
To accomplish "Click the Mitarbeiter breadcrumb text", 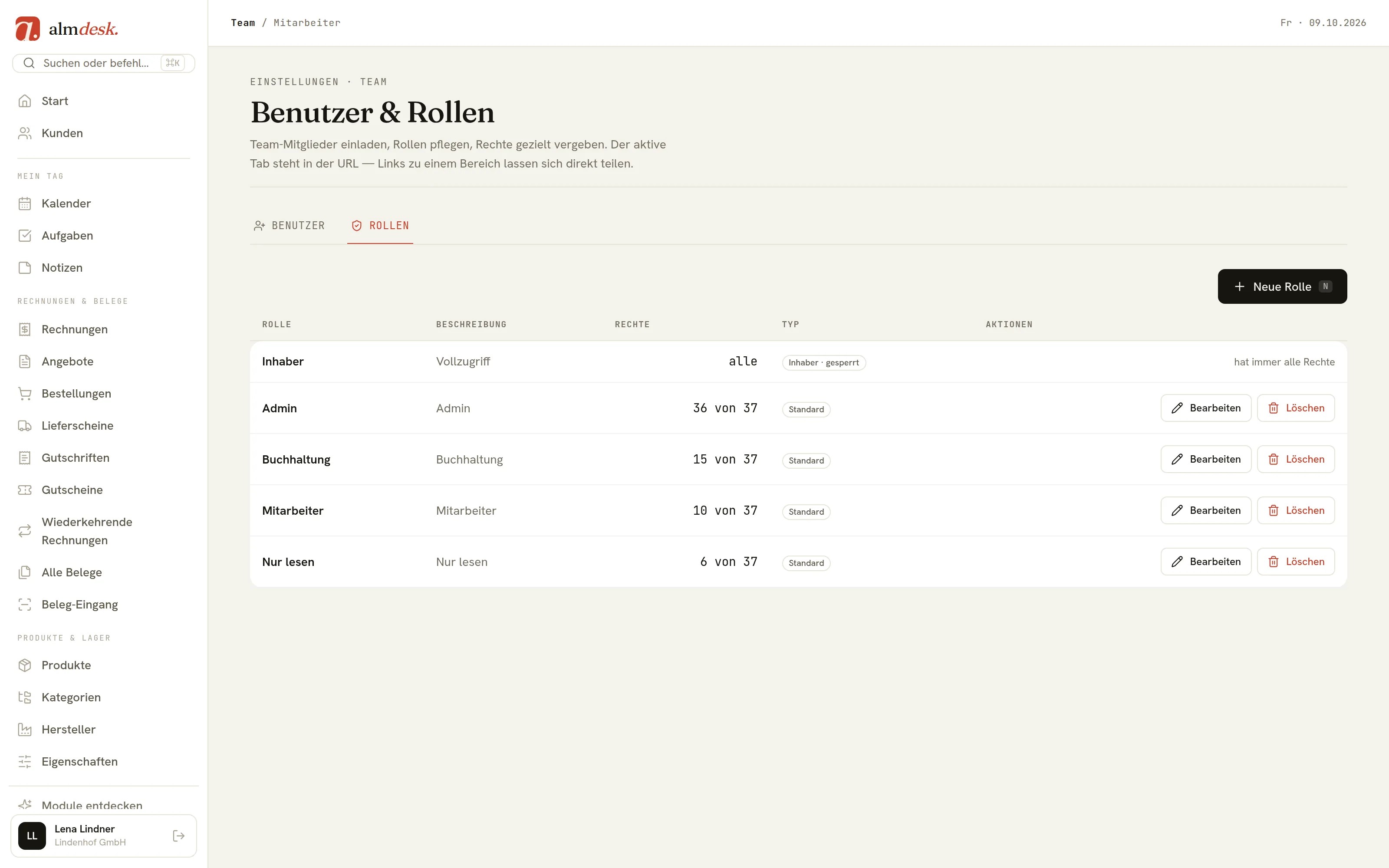I will tap(307, 23).
